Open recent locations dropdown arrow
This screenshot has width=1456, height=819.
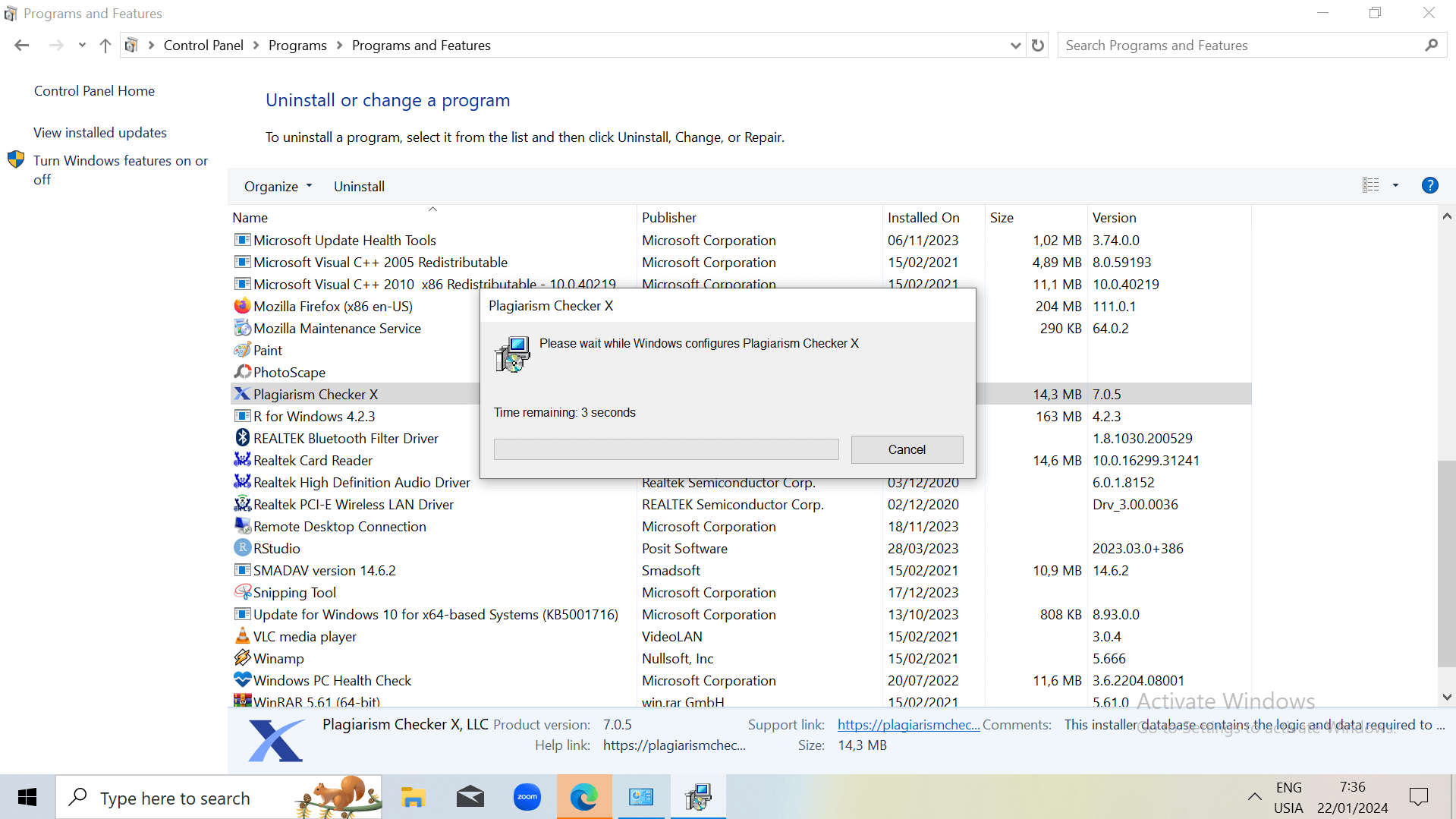coord(82,46)
